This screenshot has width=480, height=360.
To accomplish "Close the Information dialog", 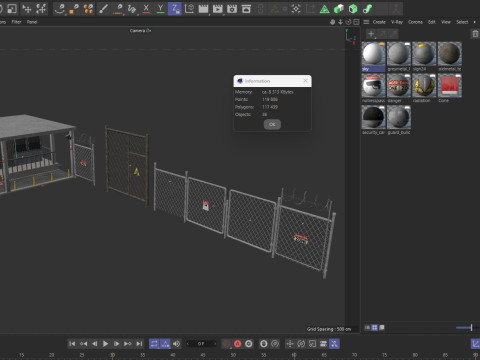I will [x=305, y=81].
